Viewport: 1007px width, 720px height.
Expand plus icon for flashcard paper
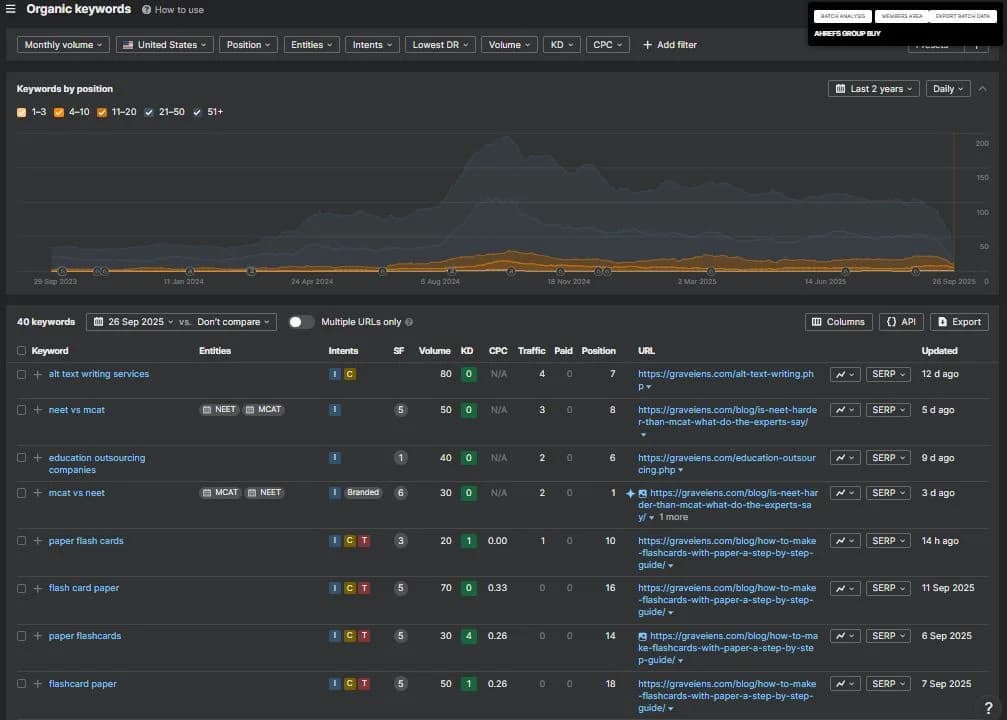[38, 684]
